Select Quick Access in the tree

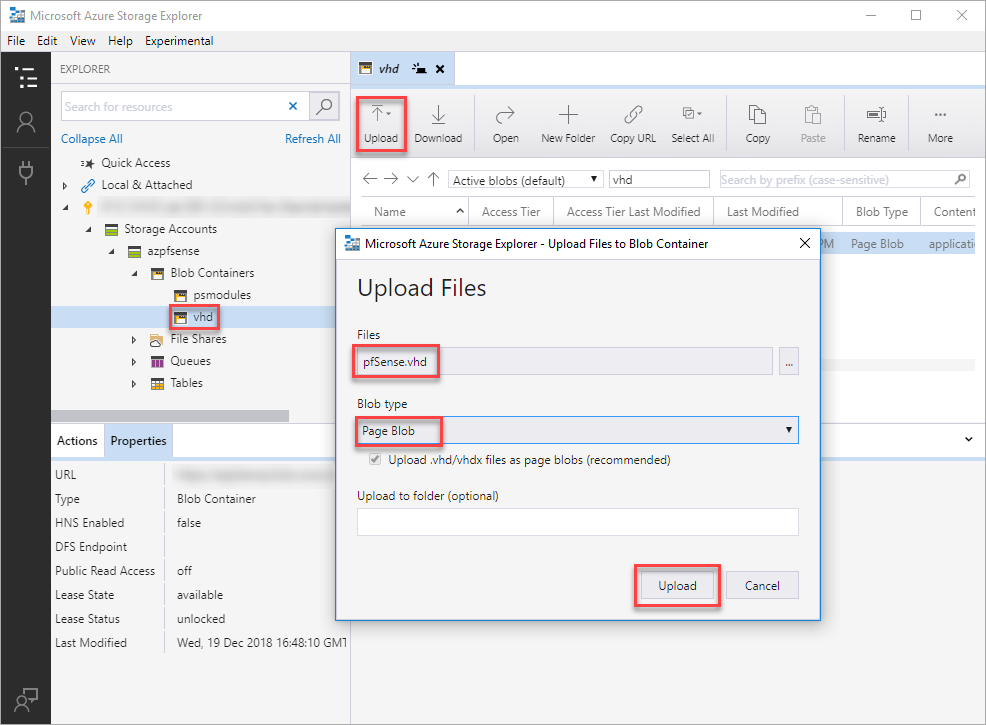(x=136, y=163)
